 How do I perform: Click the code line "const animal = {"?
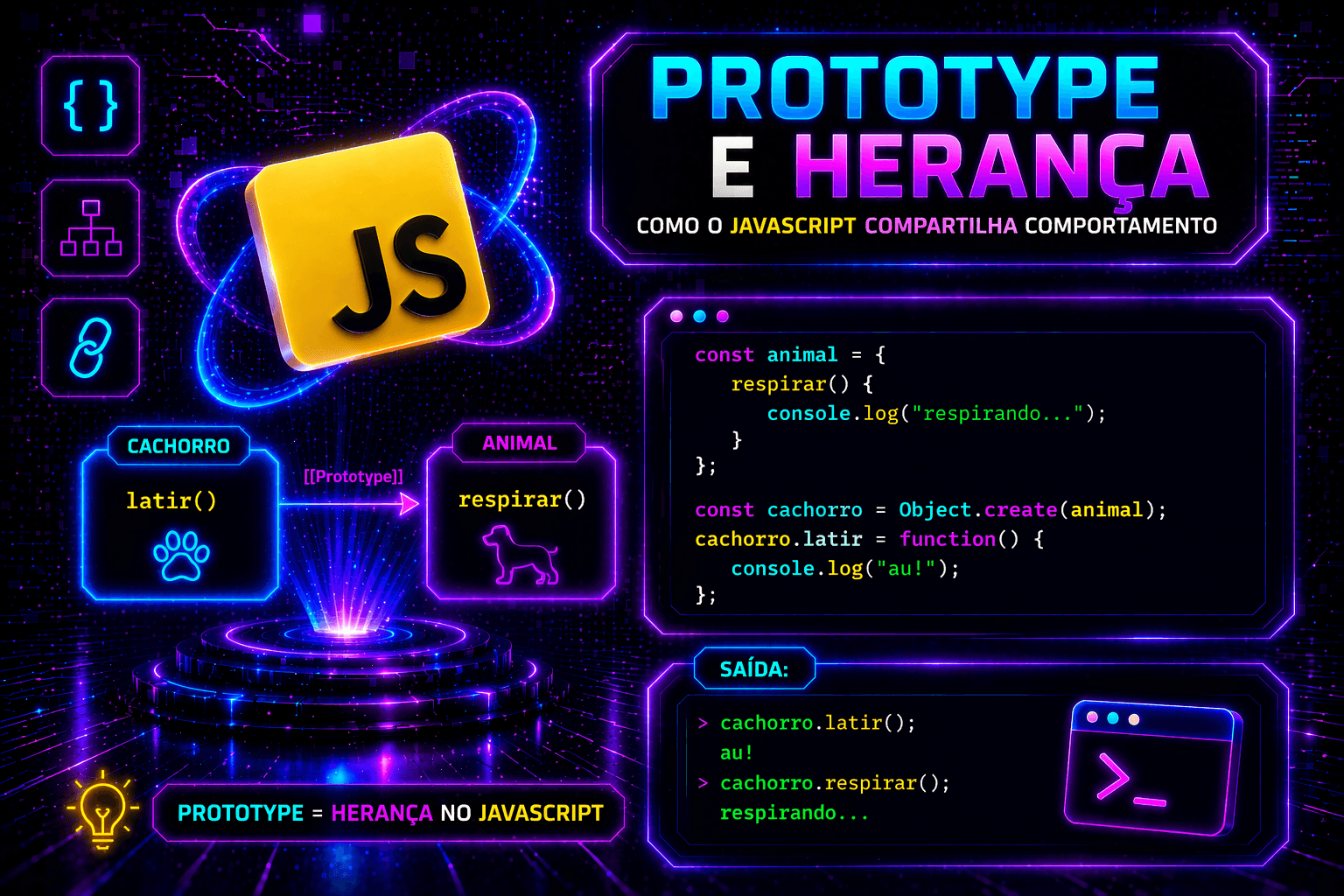(x=790, y=354)
